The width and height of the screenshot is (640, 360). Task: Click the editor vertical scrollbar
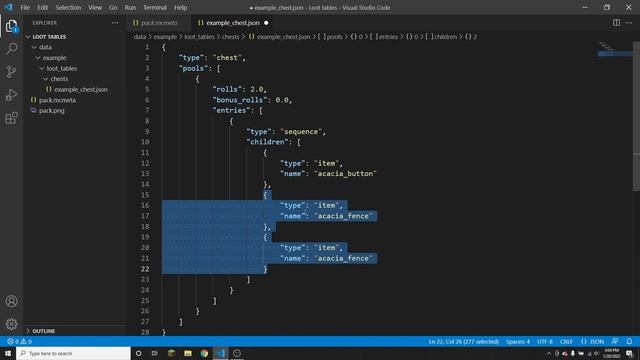pos(636,116)
